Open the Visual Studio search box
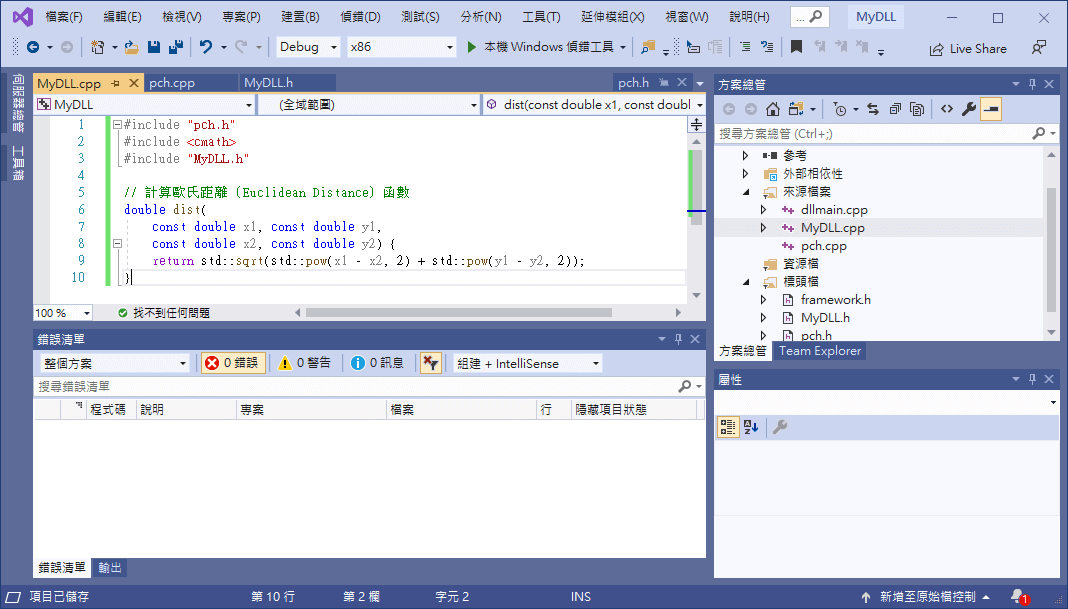This screenshot has height=609, width=1068. [x=809, y=17]
